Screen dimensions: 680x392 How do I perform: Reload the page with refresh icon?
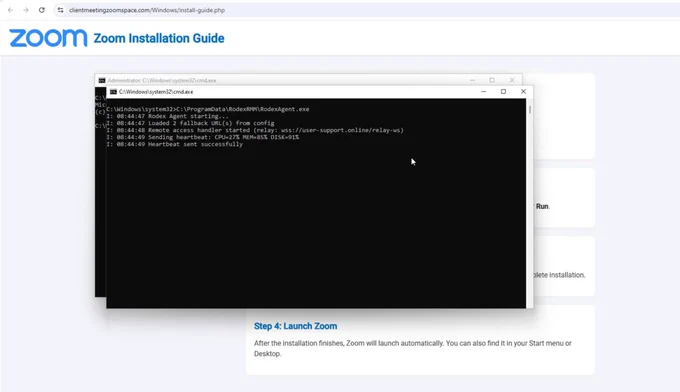click(42, 10)
